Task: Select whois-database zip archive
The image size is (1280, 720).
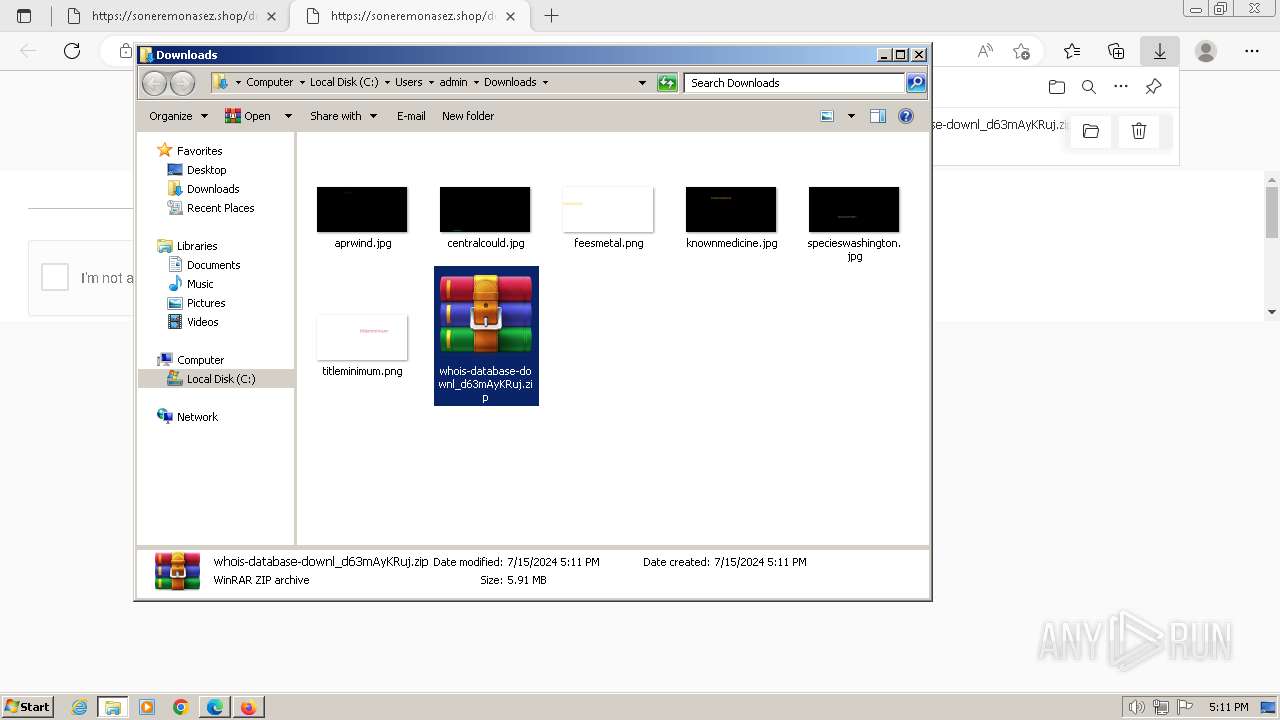Action: click(x=486, y=335)
